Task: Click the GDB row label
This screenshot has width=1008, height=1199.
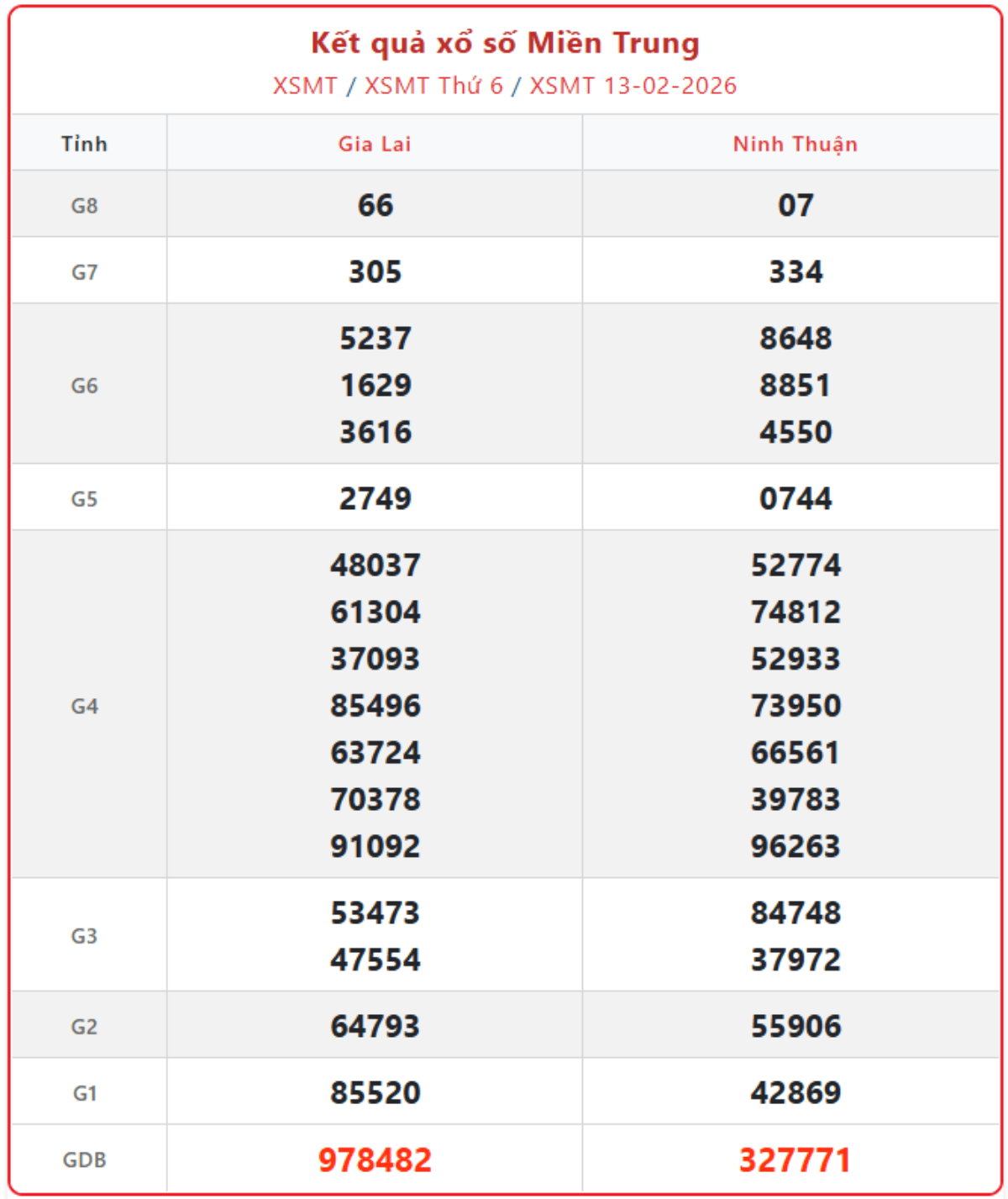Action: [x=84, y=1160]
